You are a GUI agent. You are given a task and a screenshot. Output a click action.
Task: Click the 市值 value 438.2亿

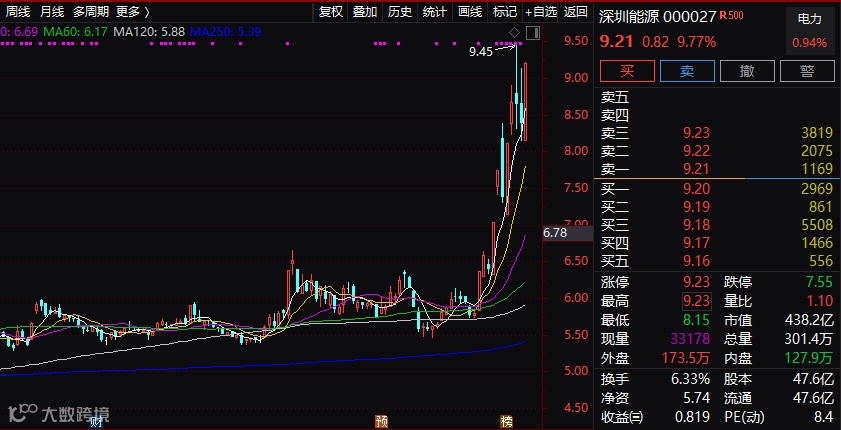809,321
